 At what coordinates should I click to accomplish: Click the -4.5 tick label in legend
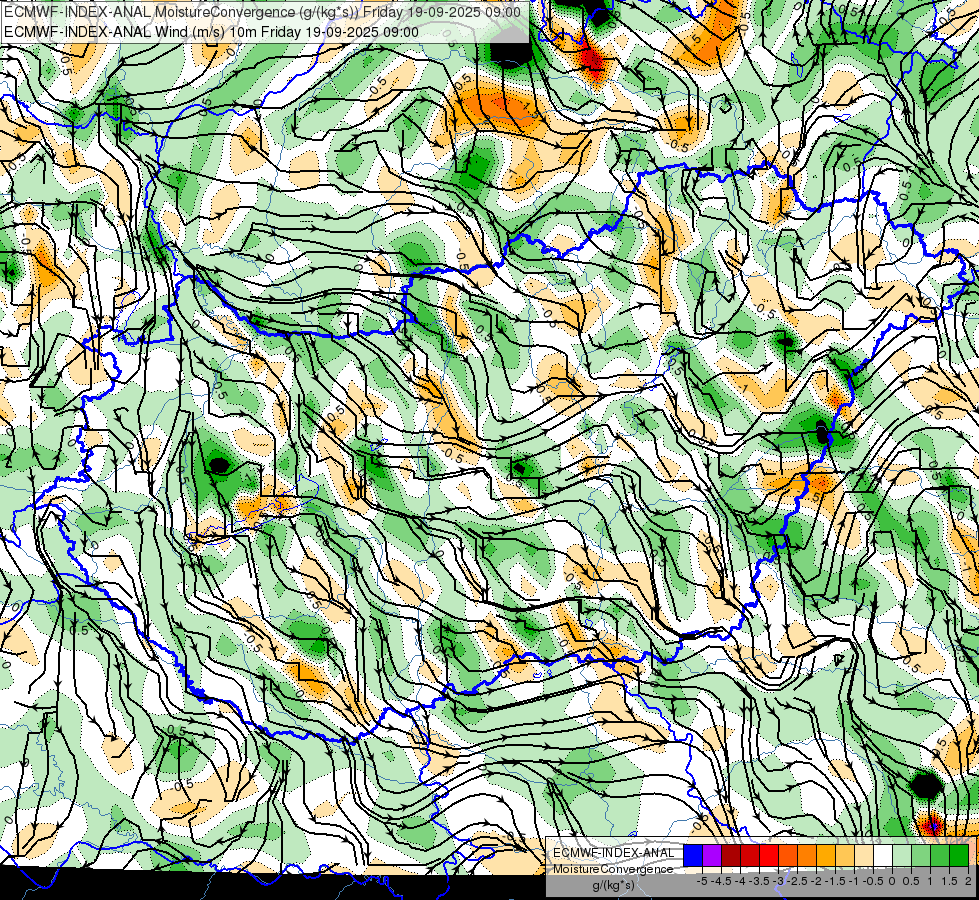pos(721,881)
